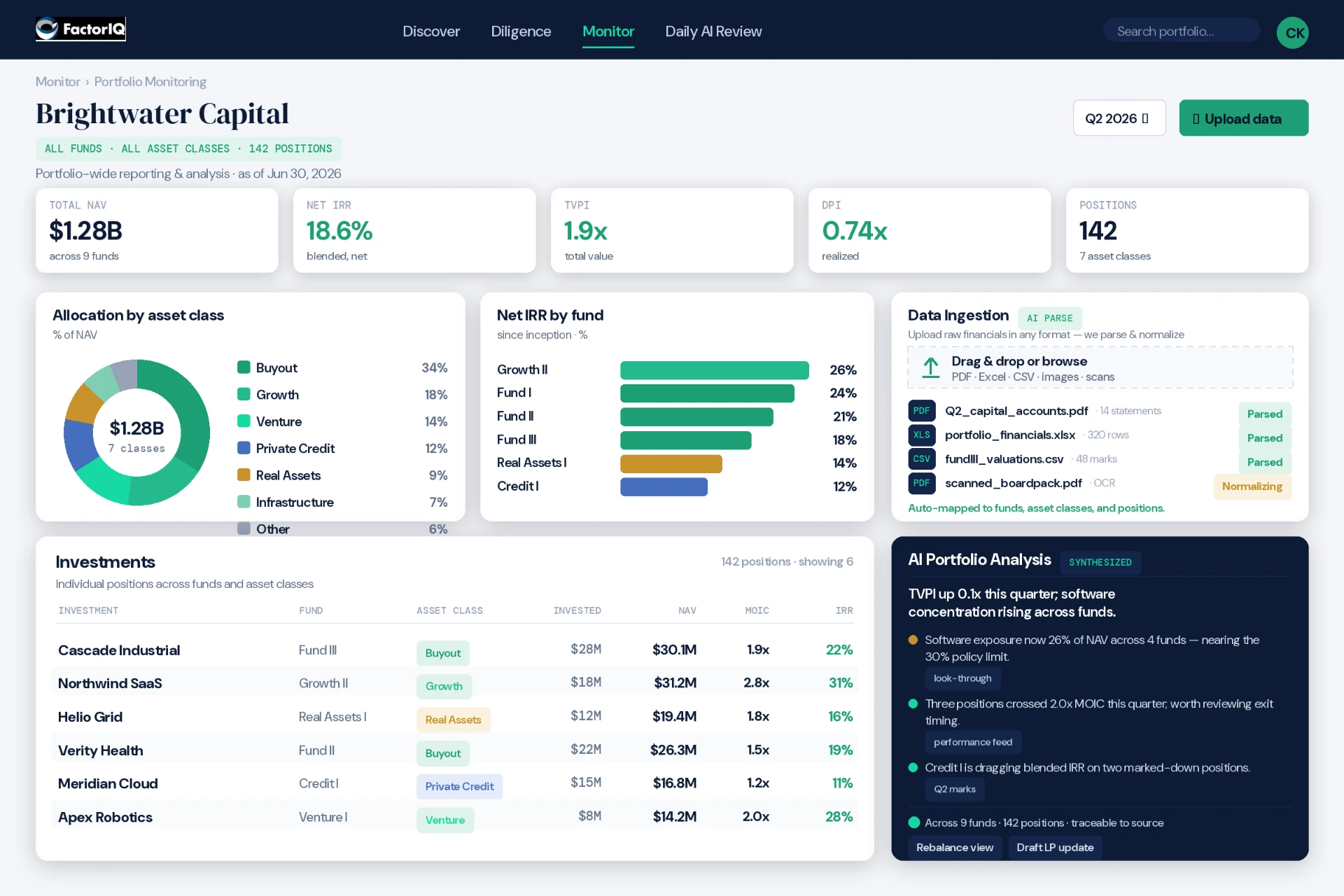The image size is (1344, 896).
Task: Click the Venture tag for Apex Robotics
Action: point(445,820)
